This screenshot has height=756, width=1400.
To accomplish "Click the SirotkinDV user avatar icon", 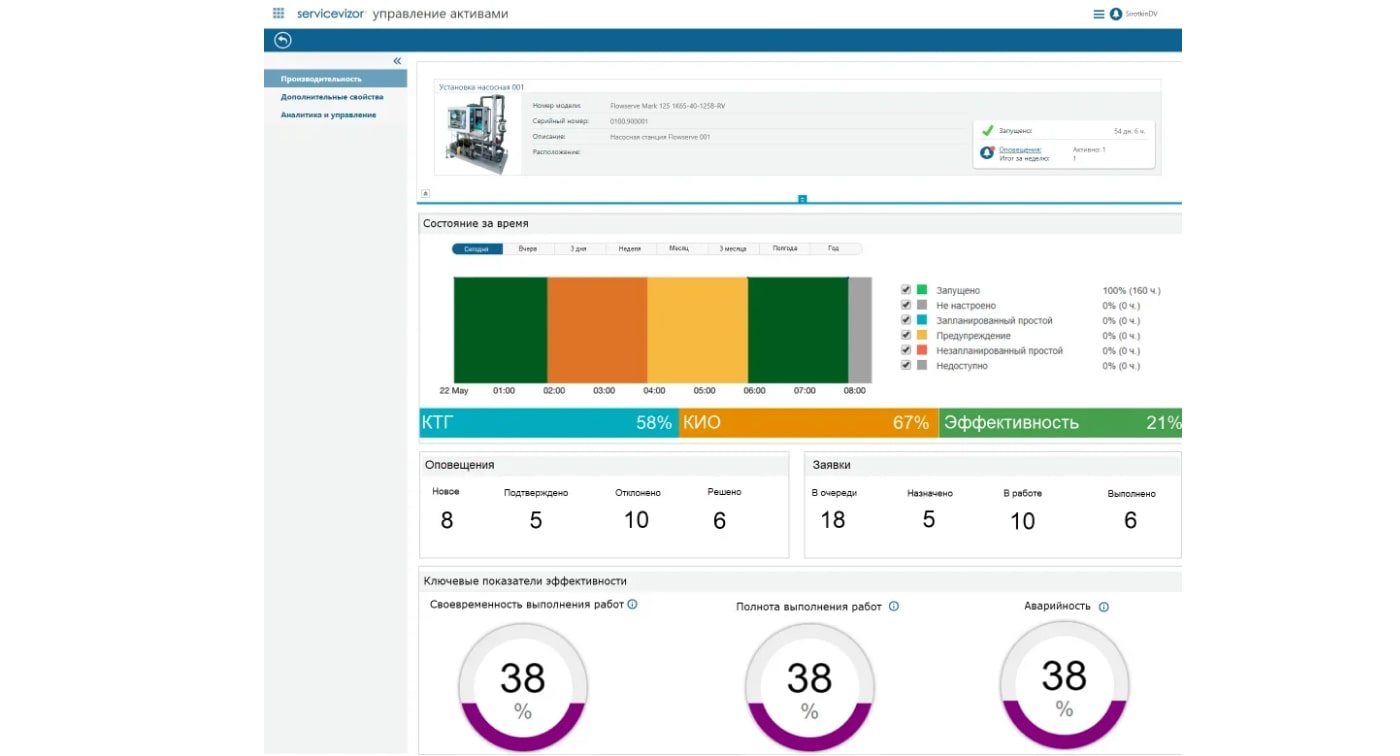I will click(x=1116, y=13).
